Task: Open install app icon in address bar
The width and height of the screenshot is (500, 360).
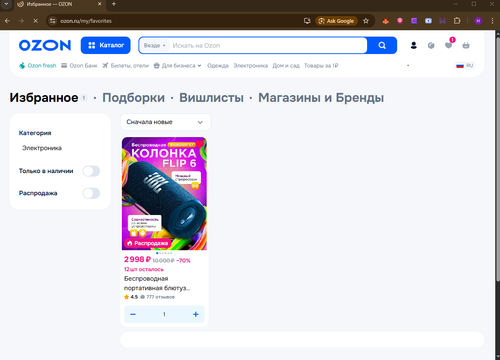Action: [307, 21]
